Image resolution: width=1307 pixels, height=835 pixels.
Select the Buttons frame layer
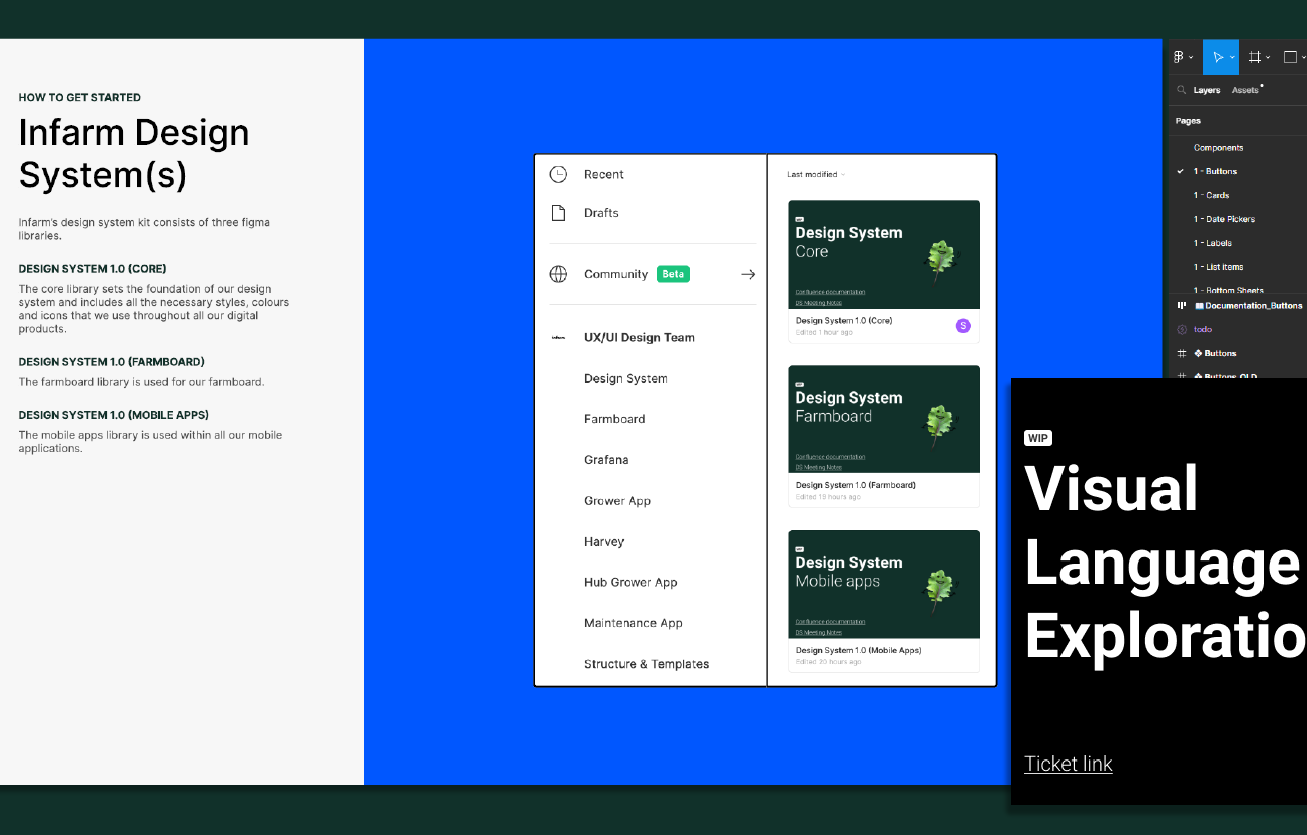pyautogui.click(x=1215, y=353)
